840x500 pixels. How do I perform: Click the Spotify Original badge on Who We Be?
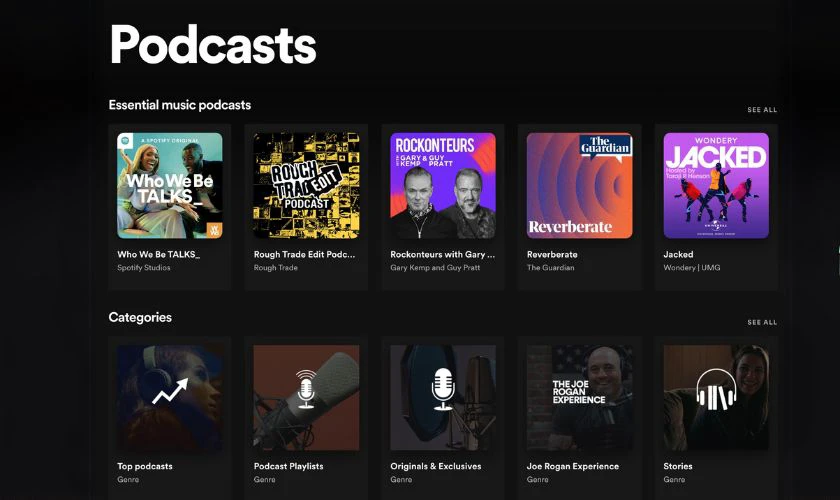click(125, 141)
